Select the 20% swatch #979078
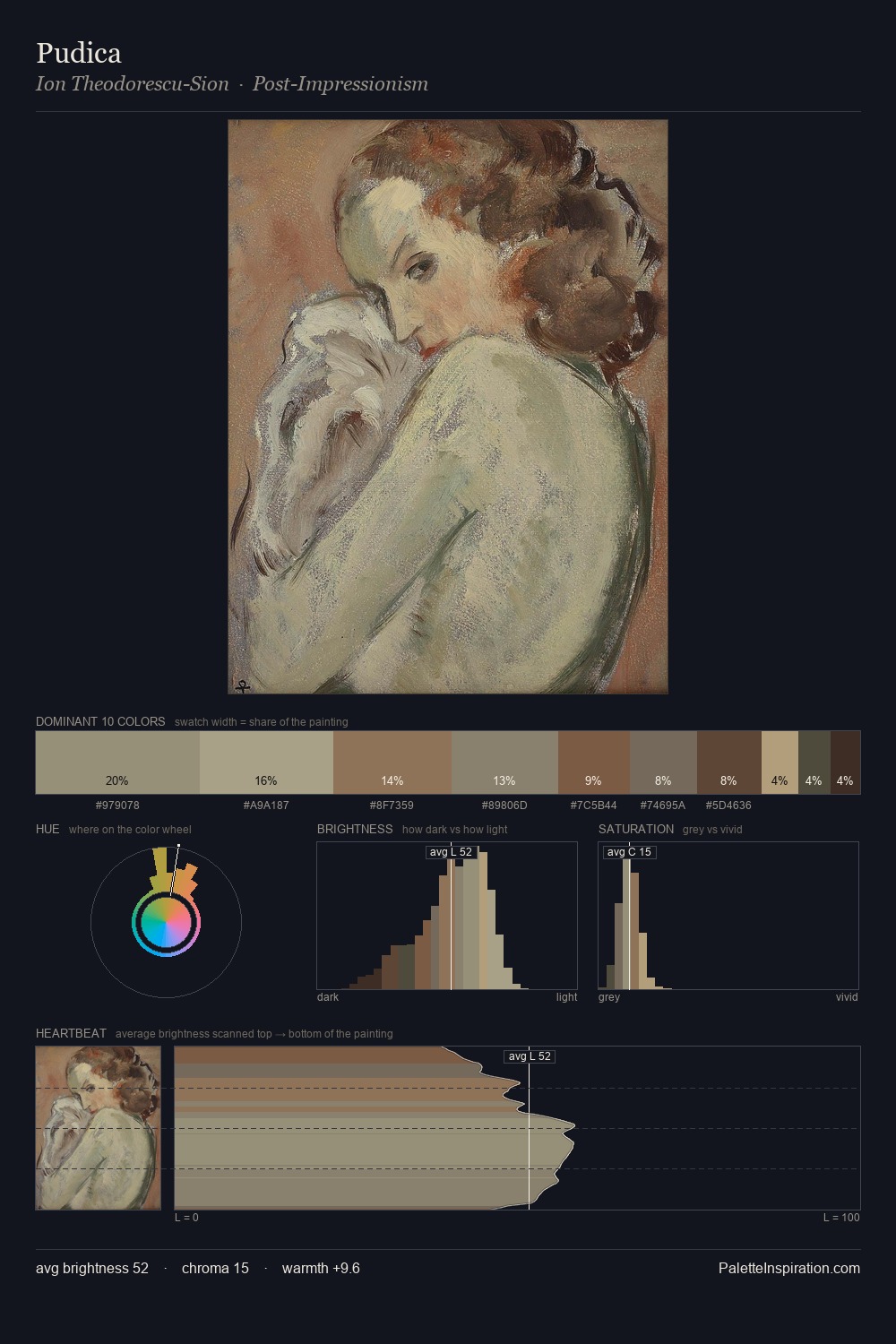This screenshot has width=896, height=1344. click(x=117, y=762)
